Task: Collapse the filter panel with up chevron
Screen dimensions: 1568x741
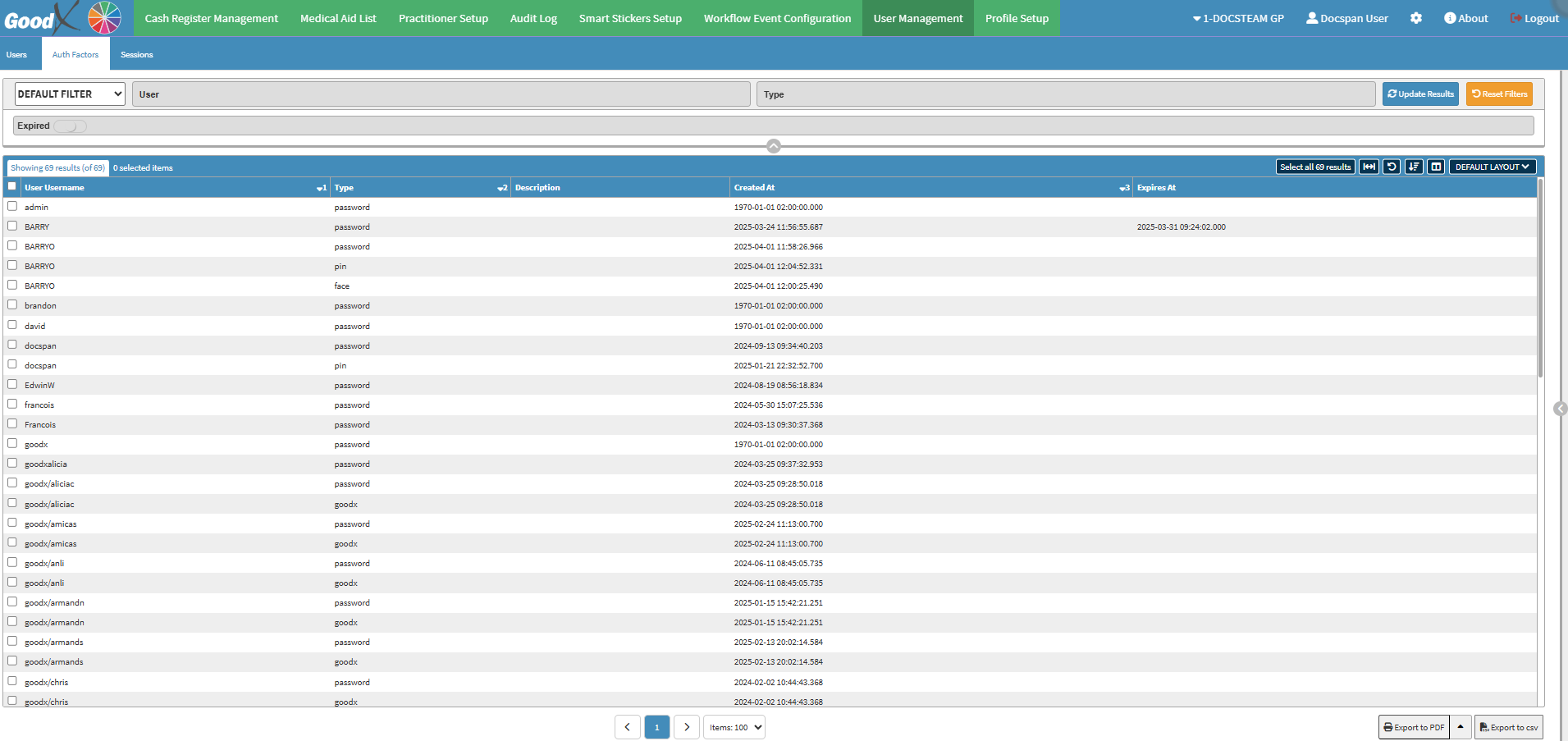Action: click(x=774, y=146)
